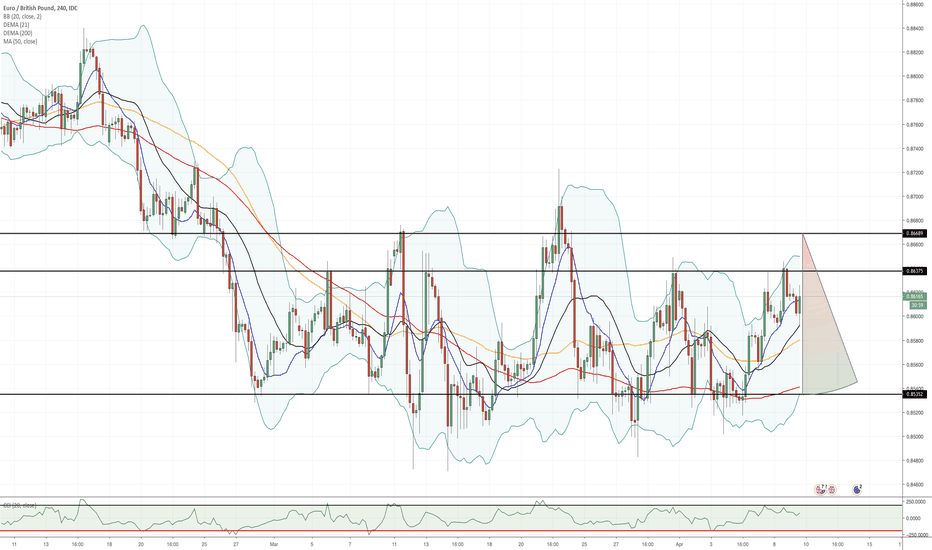Click the 15 date label on time axis
Viewport: 932px width, 550px height.
869,543
